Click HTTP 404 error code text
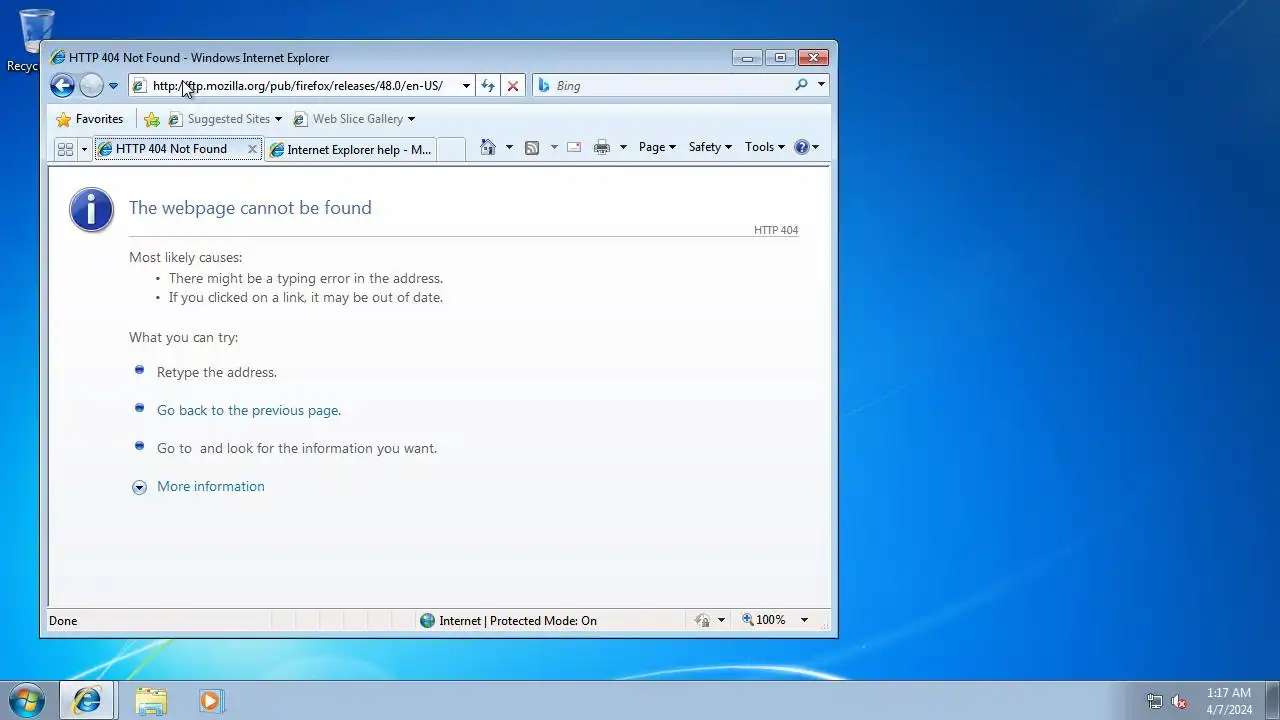Screen dimensions: 1280x720 pyautogui.click(x=776, y=230)
